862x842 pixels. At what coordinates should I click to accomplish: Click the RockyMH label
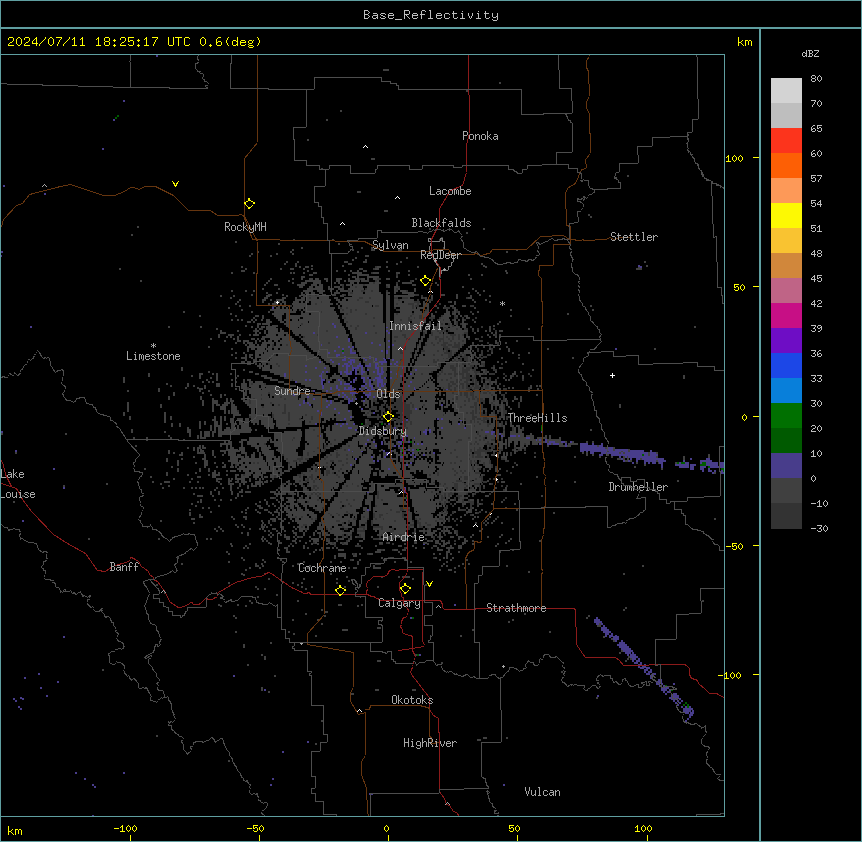(x=245, y=227)
